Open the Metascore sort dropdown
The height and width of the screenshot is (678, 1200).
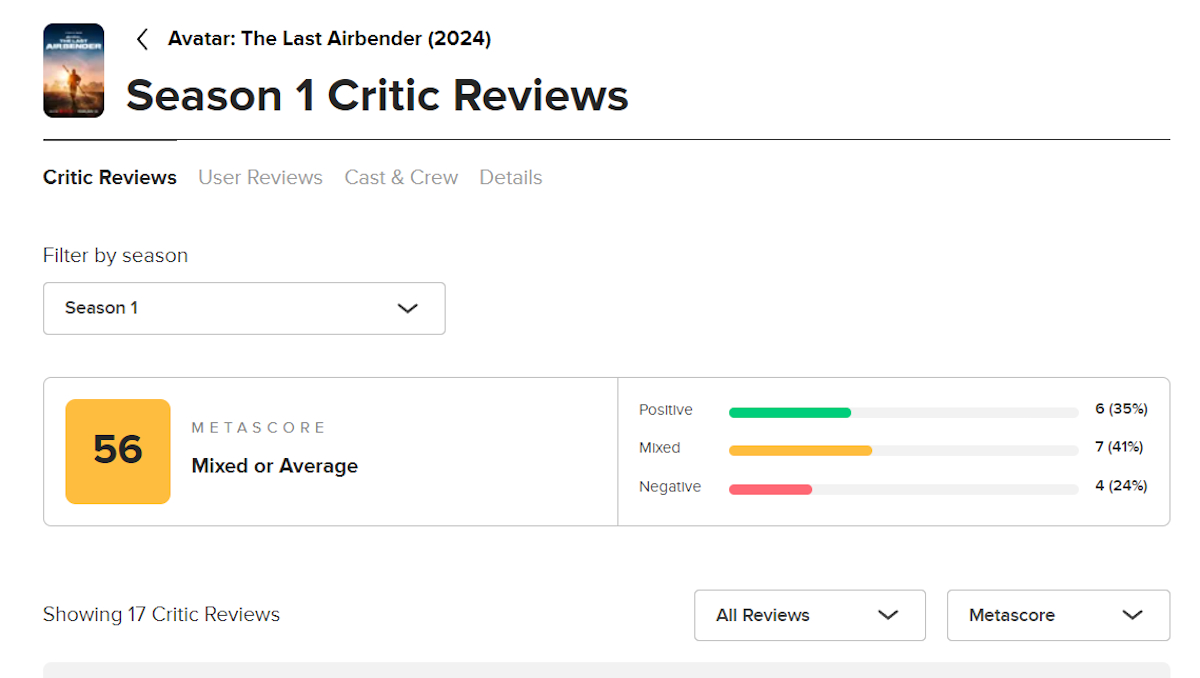[1057, 615]
